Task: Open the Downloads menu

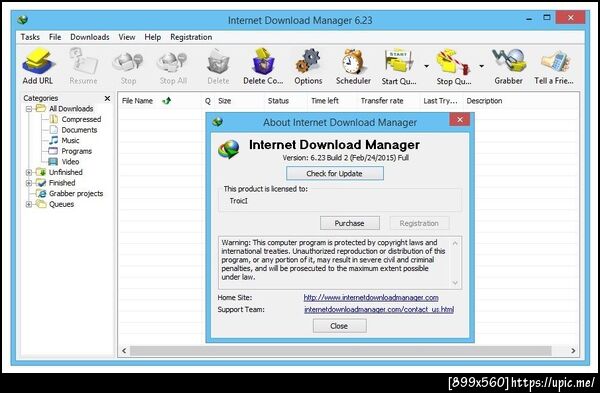Action: [90, 37]
